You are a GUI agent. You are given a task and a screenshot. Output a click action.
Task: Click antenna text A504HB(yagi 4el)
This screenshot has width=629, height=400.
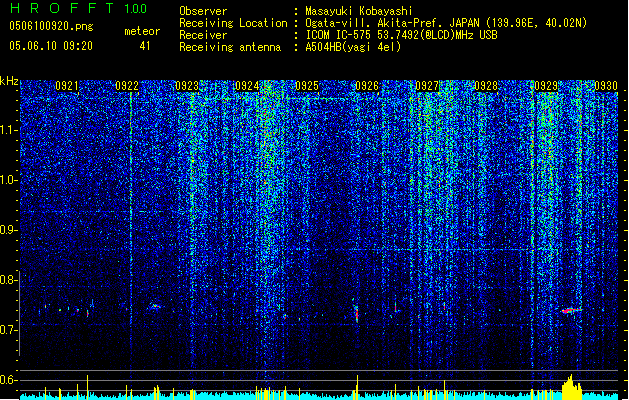coord(353,47)
